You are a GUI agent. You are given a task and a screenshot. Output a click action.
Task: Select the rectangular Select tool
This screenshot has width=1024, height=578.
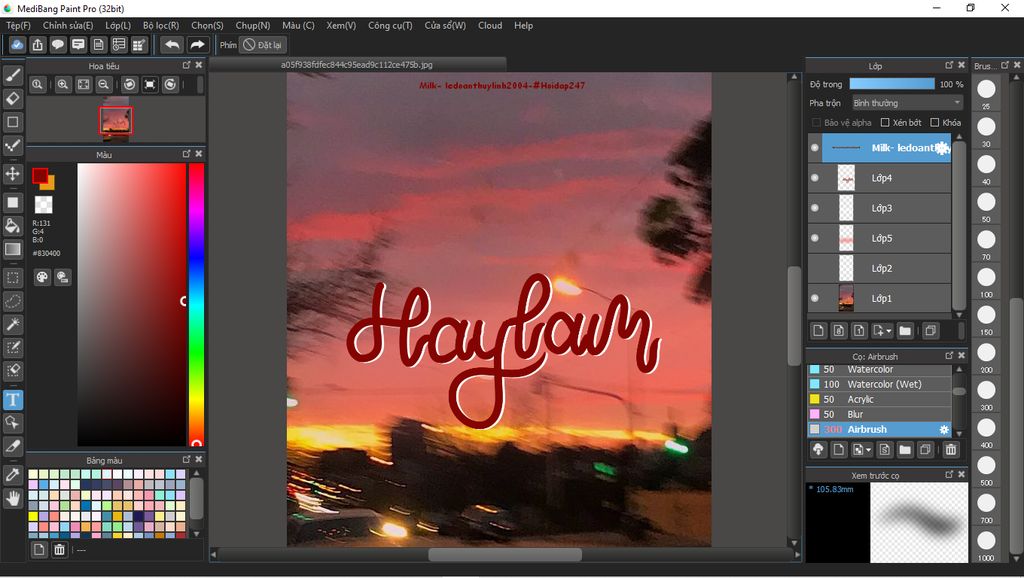point(12,278)
